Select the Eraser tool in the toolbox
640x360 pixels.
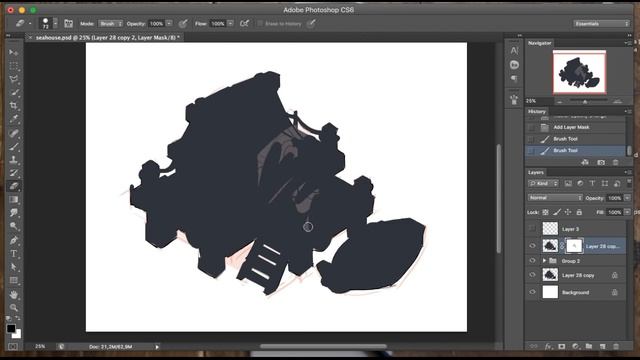pos(13,186)
